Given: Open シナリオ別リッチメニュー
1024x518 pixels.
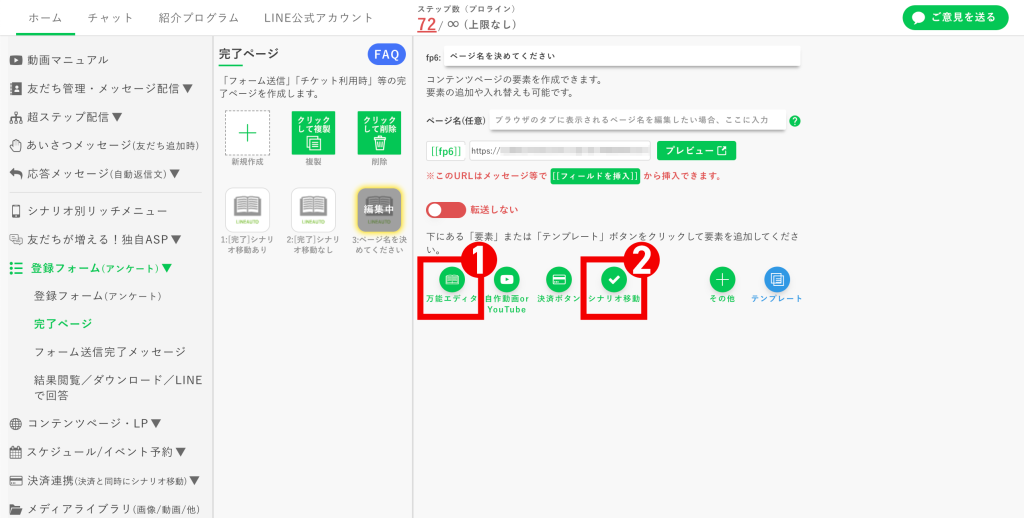Looking at the screenshot, I should click(89, 211).
